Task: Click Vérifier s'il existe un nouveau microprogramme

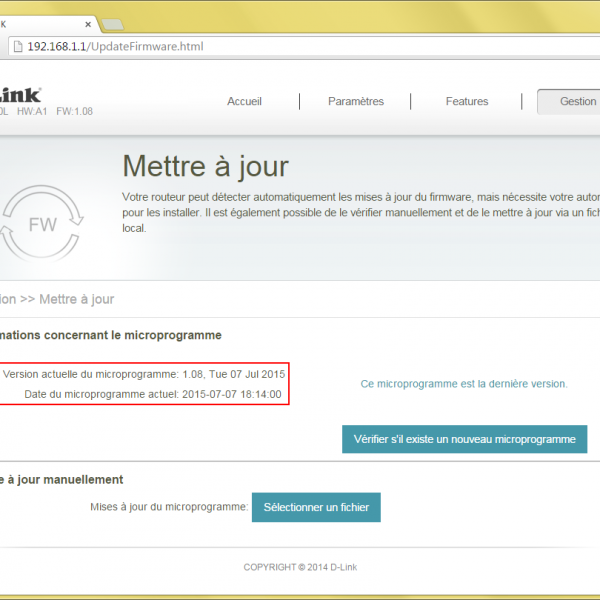Action: [464, 439]
